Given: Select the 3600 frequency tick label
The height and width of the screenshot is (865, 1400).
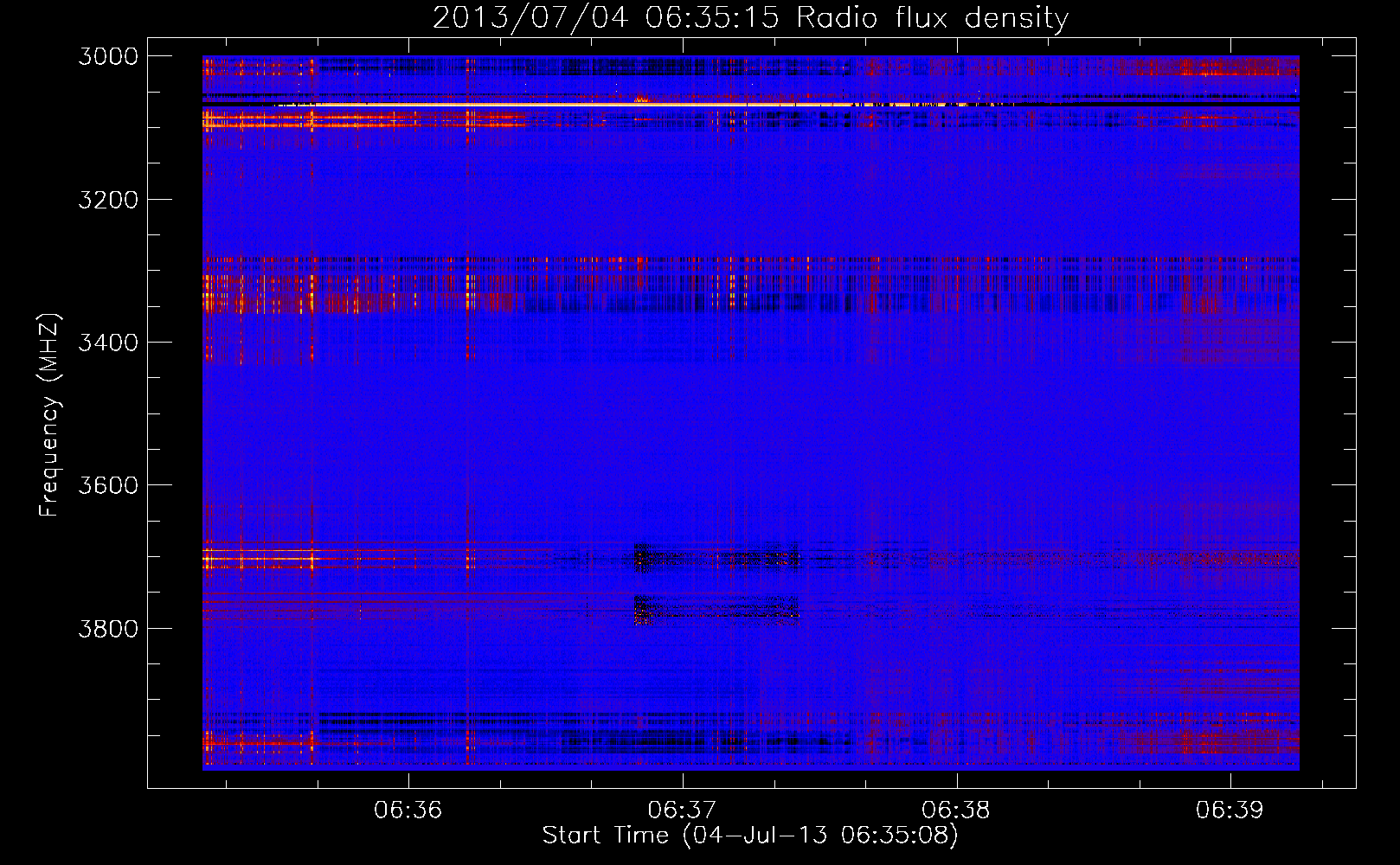Looking at the screenshot, I should [x=108, y=485].
